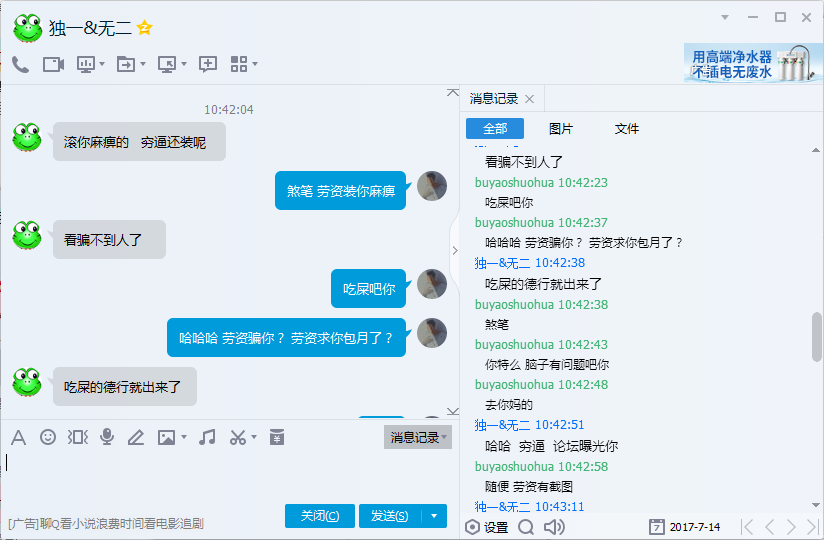Click the yellow star icon beside contact name
Viewport: 824px width, 540px height.
click(145, 28)
